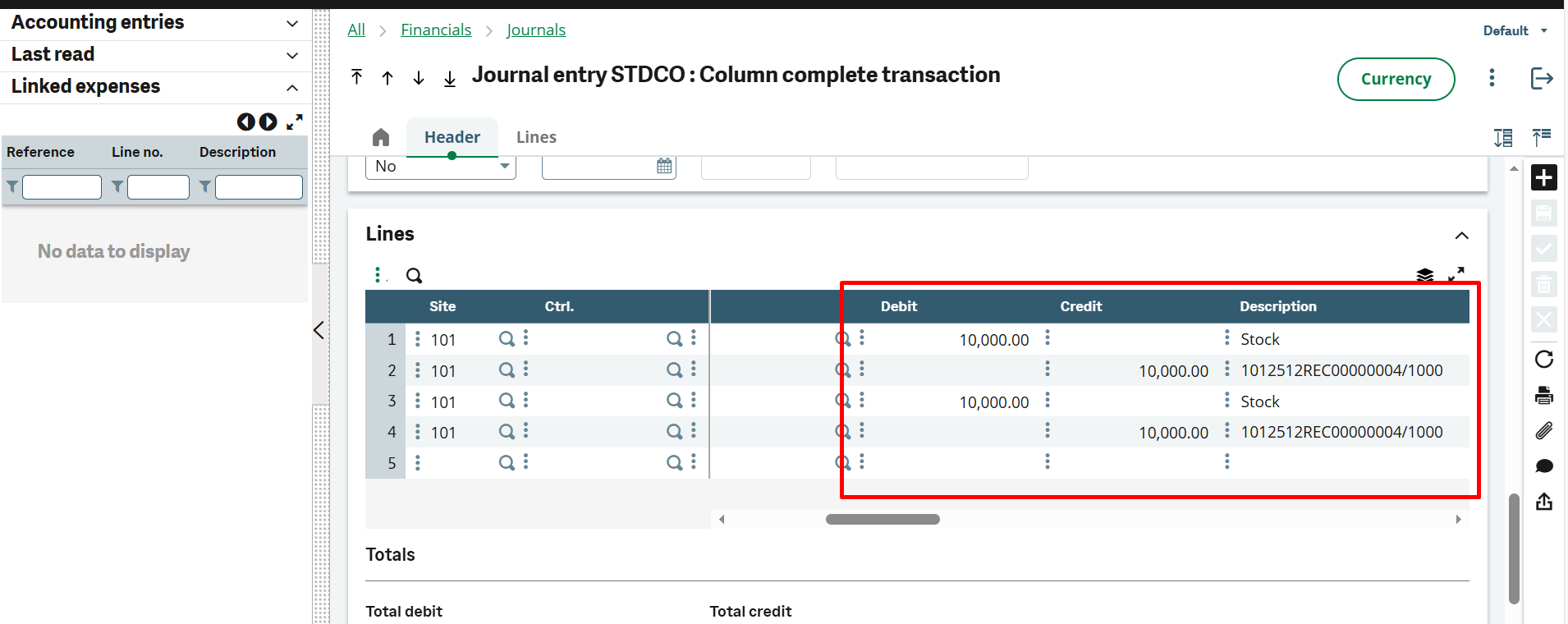Screen dimensions: 1568x624
Task: Click the exit icon at top right
Action: (1541, 79)
